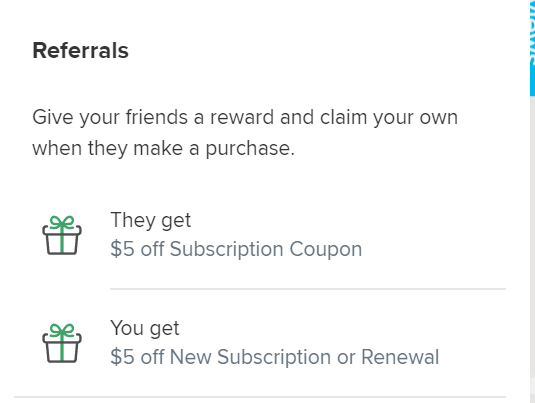Open the blue vertical rewards tab on the right edge

tap(532, 48)
